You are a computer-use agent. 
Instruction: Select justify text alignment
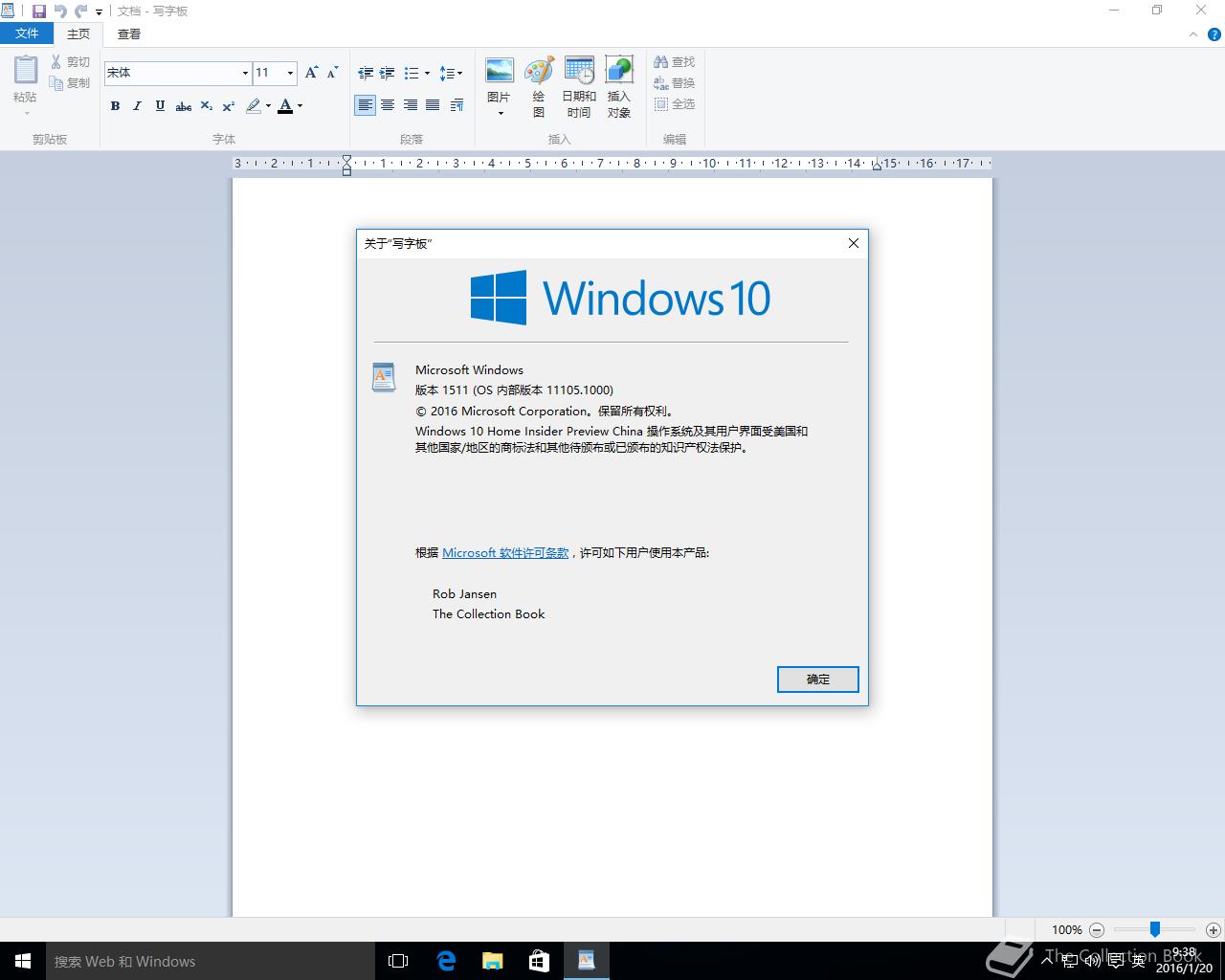433,105
